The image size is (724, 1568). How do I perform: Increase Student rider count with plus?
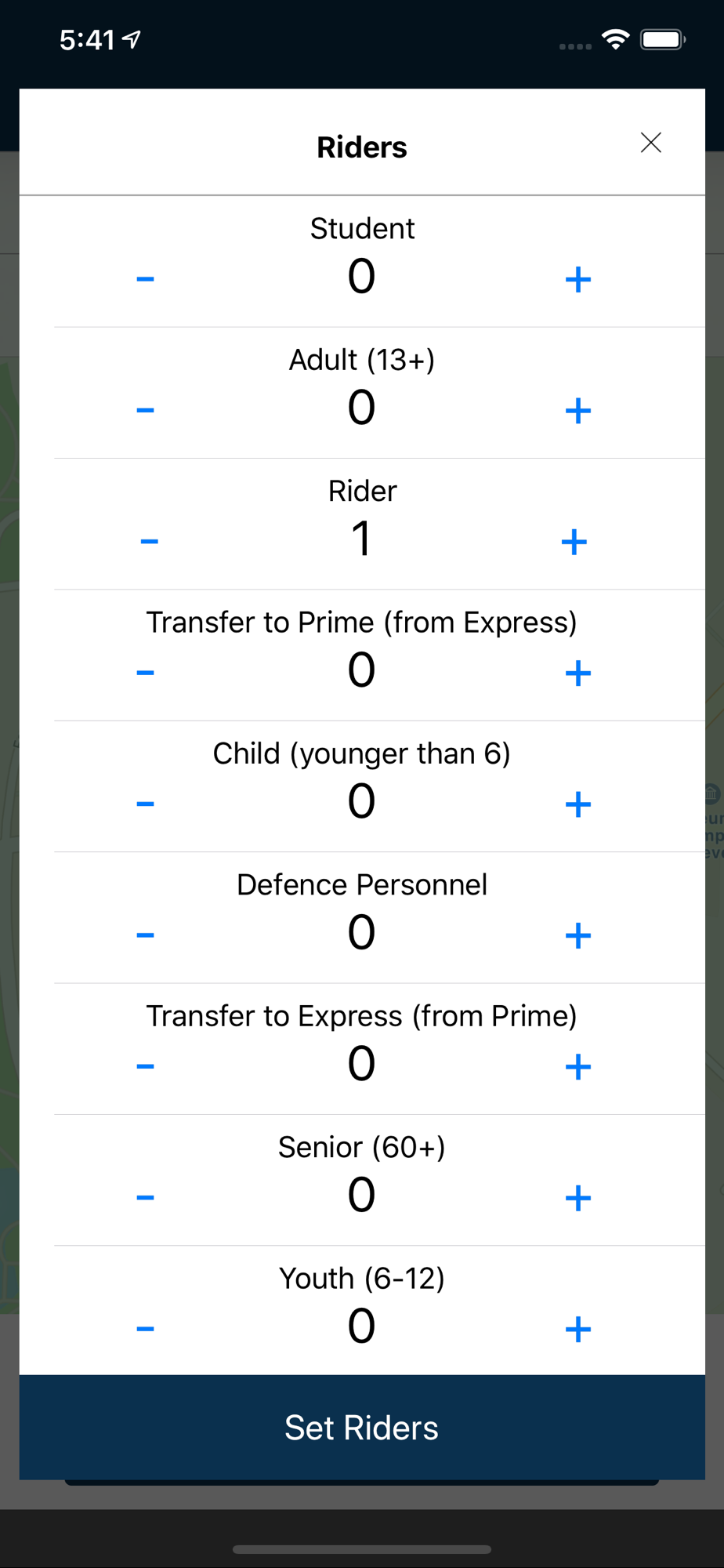point(577,279)
